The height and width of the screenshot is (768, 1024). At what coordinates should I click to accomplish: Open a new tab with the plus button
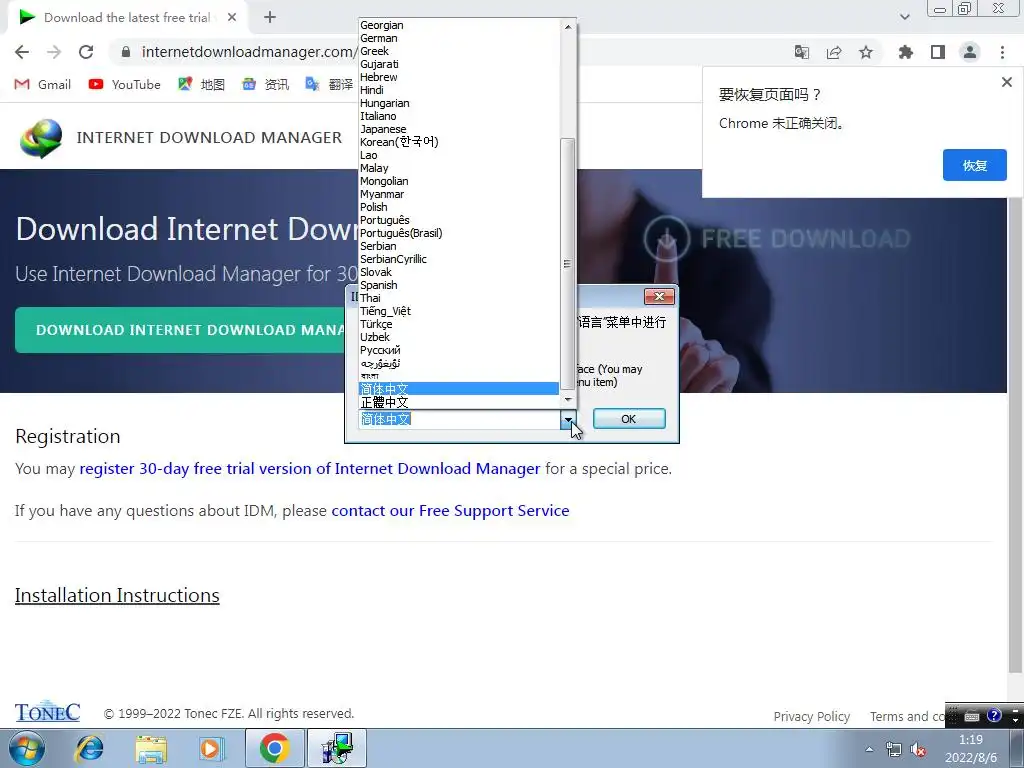(x=270, y=18)
